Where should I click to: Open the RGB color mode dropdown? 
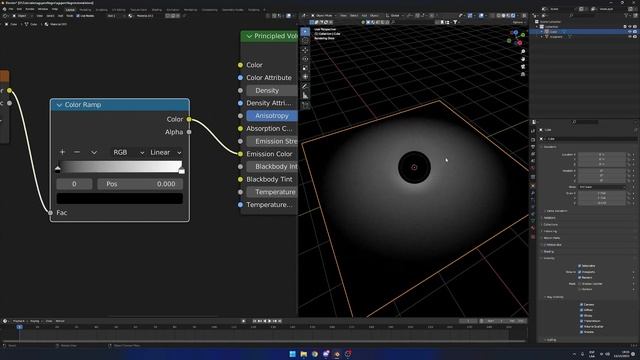(x=128, y=152)
